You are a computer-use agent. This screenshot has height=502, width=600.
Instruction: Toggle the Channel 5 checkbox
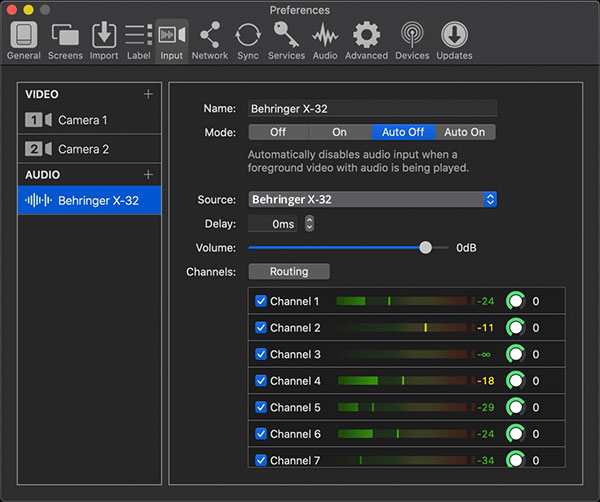[x=261, y=407]
